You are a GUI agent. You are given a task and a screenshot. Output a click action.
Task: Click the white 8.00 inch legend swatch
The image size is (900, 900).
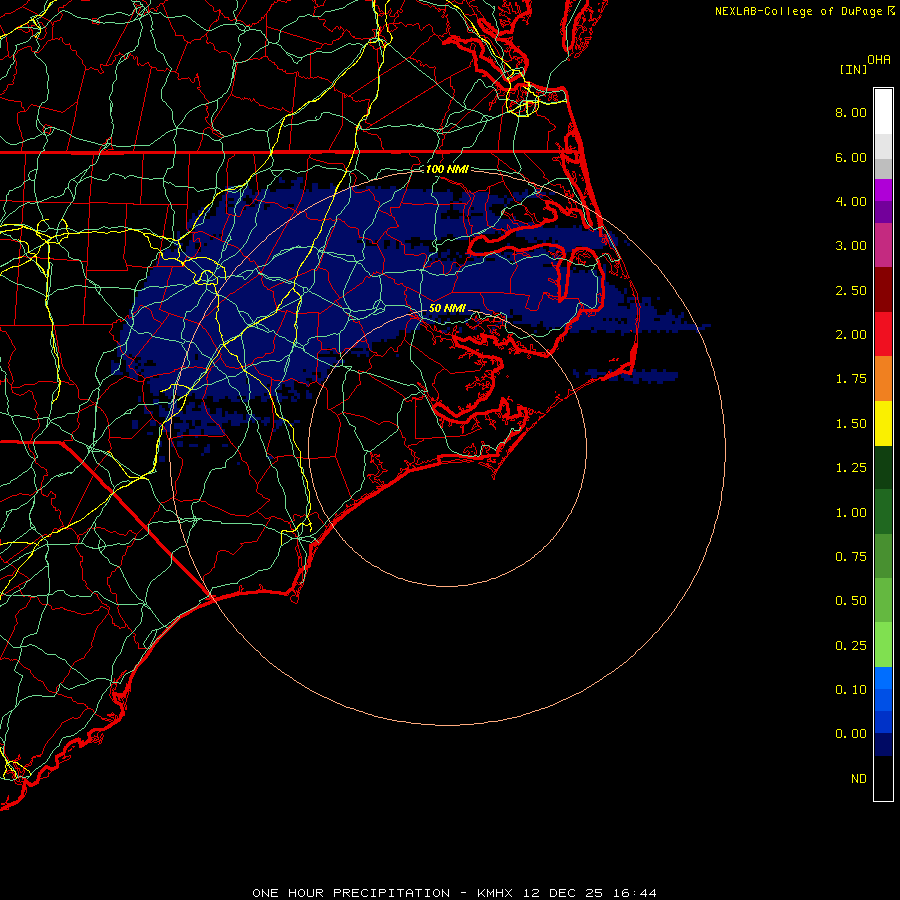coord(883,112)
